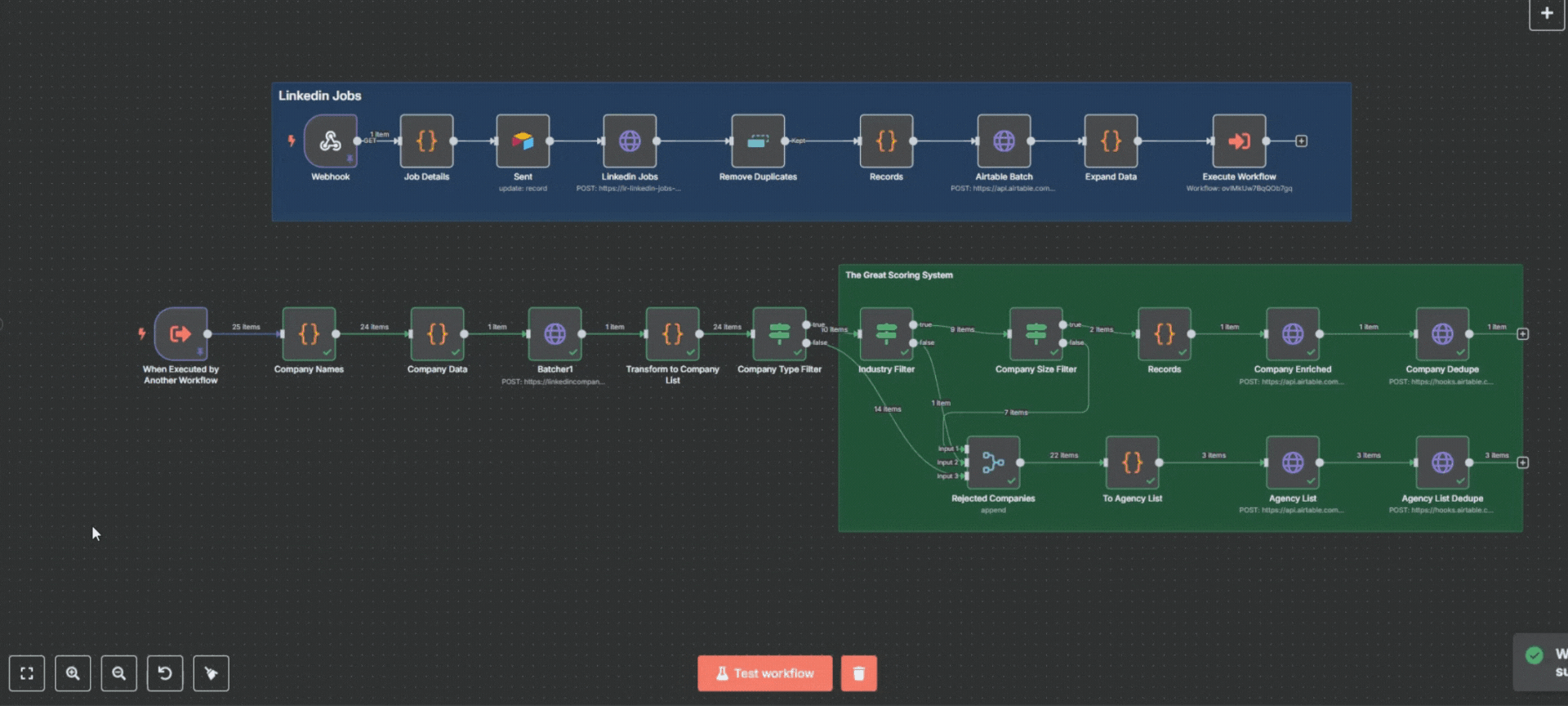Open the Company Type Filter node

point(779,333)
